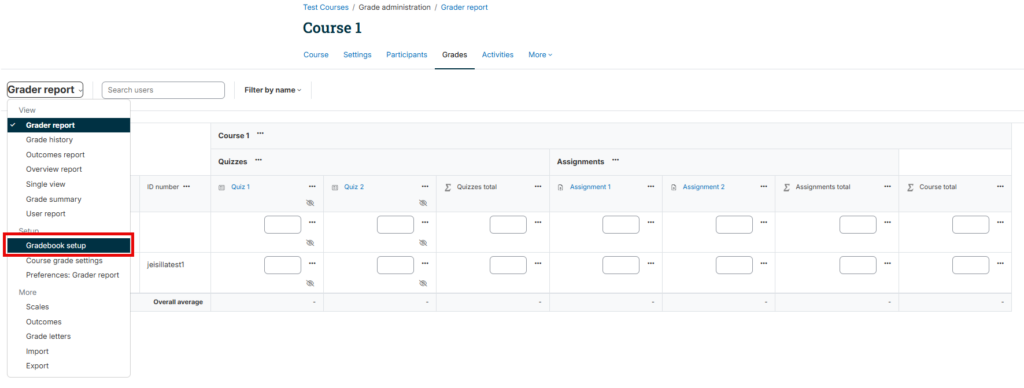
Task: Open Gradebook setup menu entry
Action: pyautogui.click(x=69, y=246)
